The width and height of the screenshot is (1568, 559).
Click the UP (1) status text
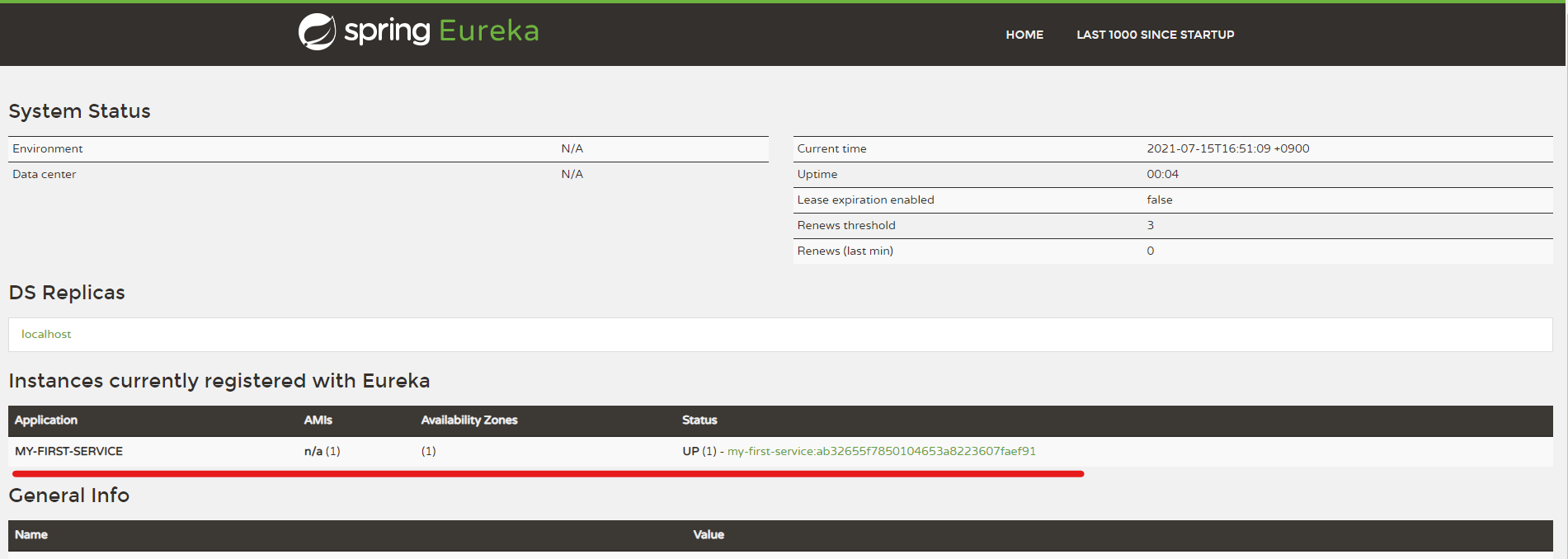(x=699, y=451)
